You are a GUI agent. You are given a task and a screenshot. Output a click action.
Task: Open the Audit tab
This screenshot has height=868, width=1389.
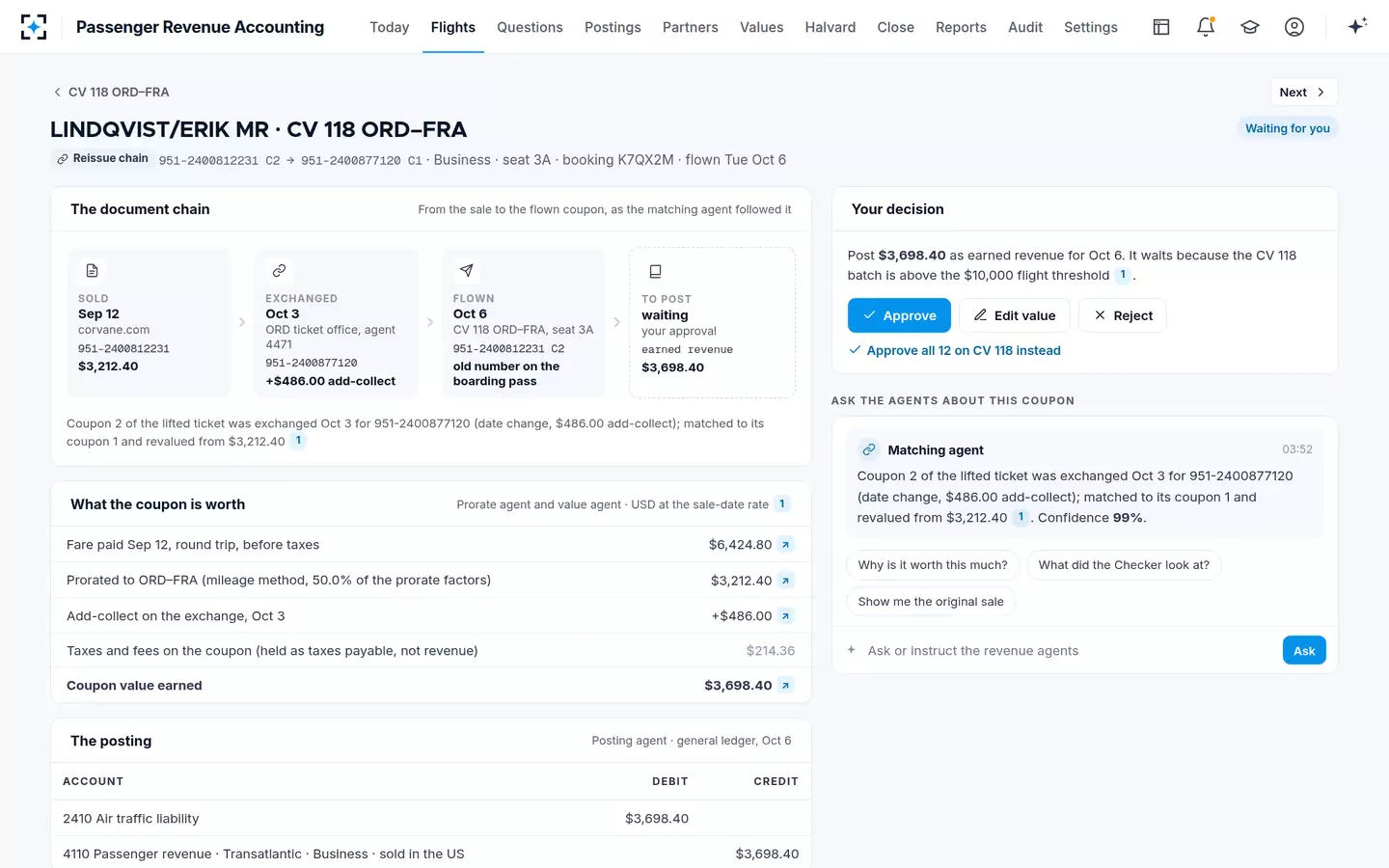(x=1025, y=27)
